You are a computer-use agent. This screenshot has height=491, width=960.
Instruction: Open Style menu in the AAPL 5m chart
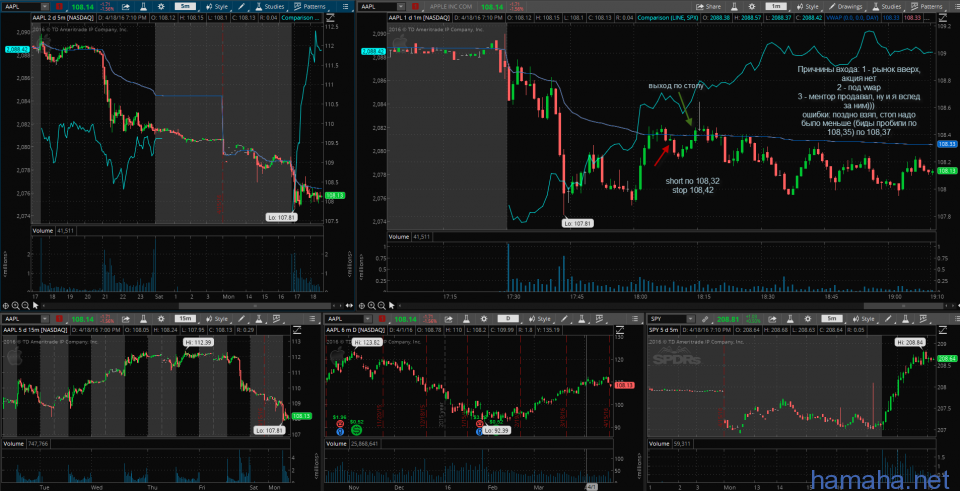click(217, 7)
